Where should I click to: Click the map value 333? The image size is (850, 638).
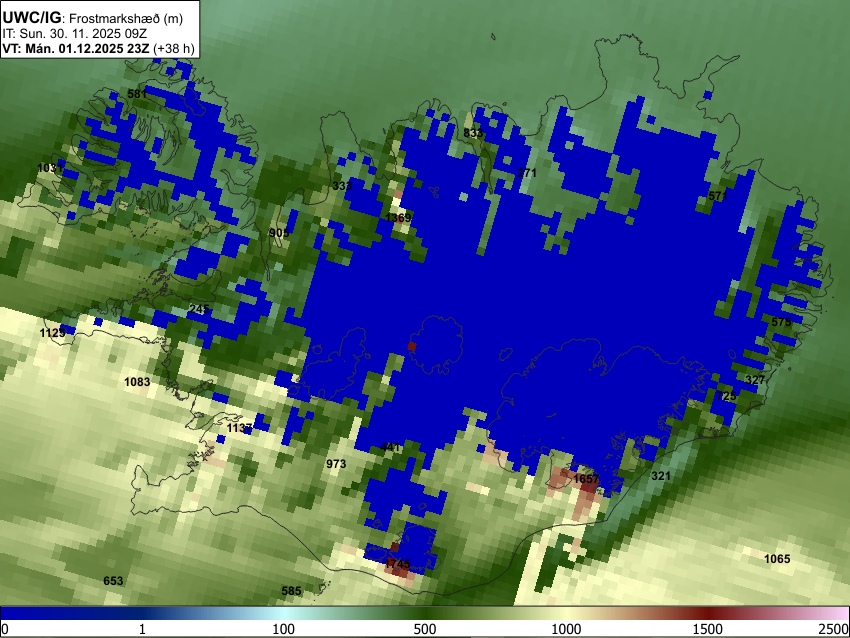[342, 186]
